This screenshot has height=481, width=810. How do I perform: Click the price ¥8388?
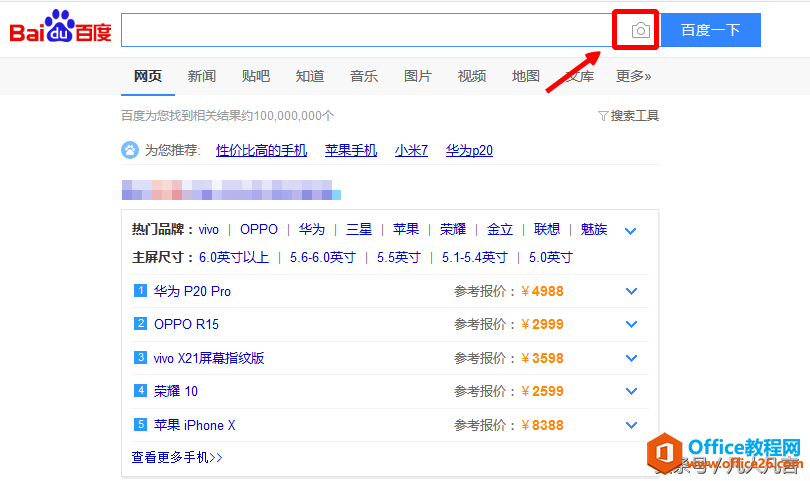pos(542,426)
